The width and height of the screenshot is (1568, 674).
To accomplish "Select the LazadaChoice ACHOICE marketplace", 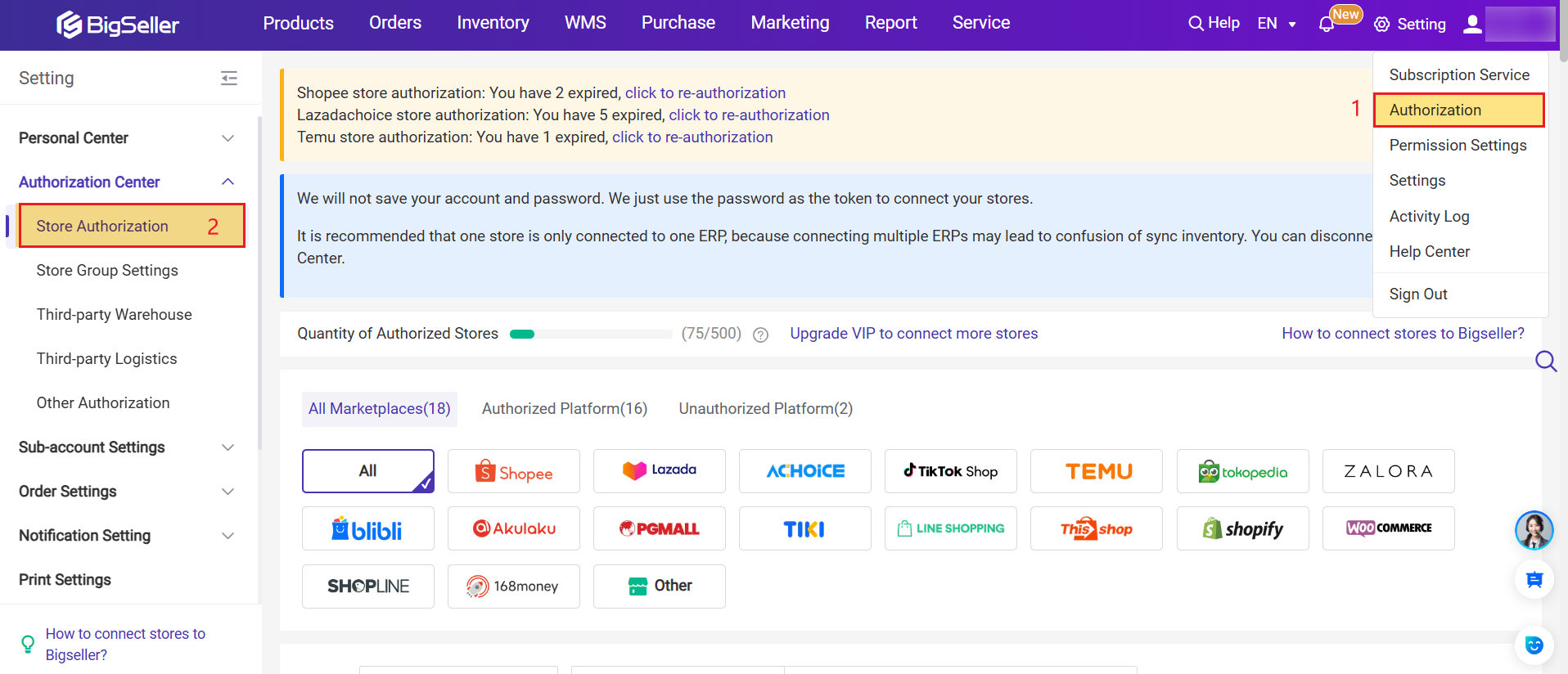I will click(805, 471).
